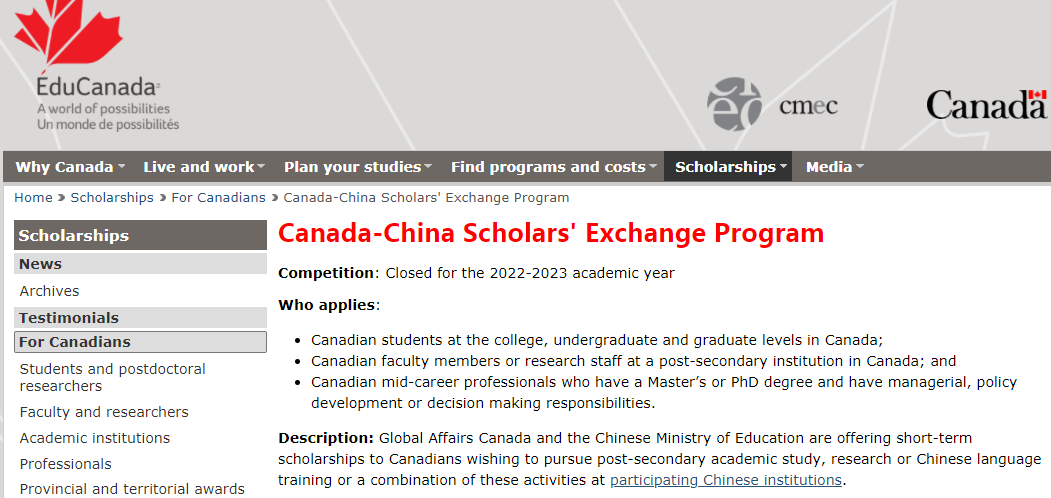
Task: Open Find programs and costs menu
Action: (x=552, y=167)
